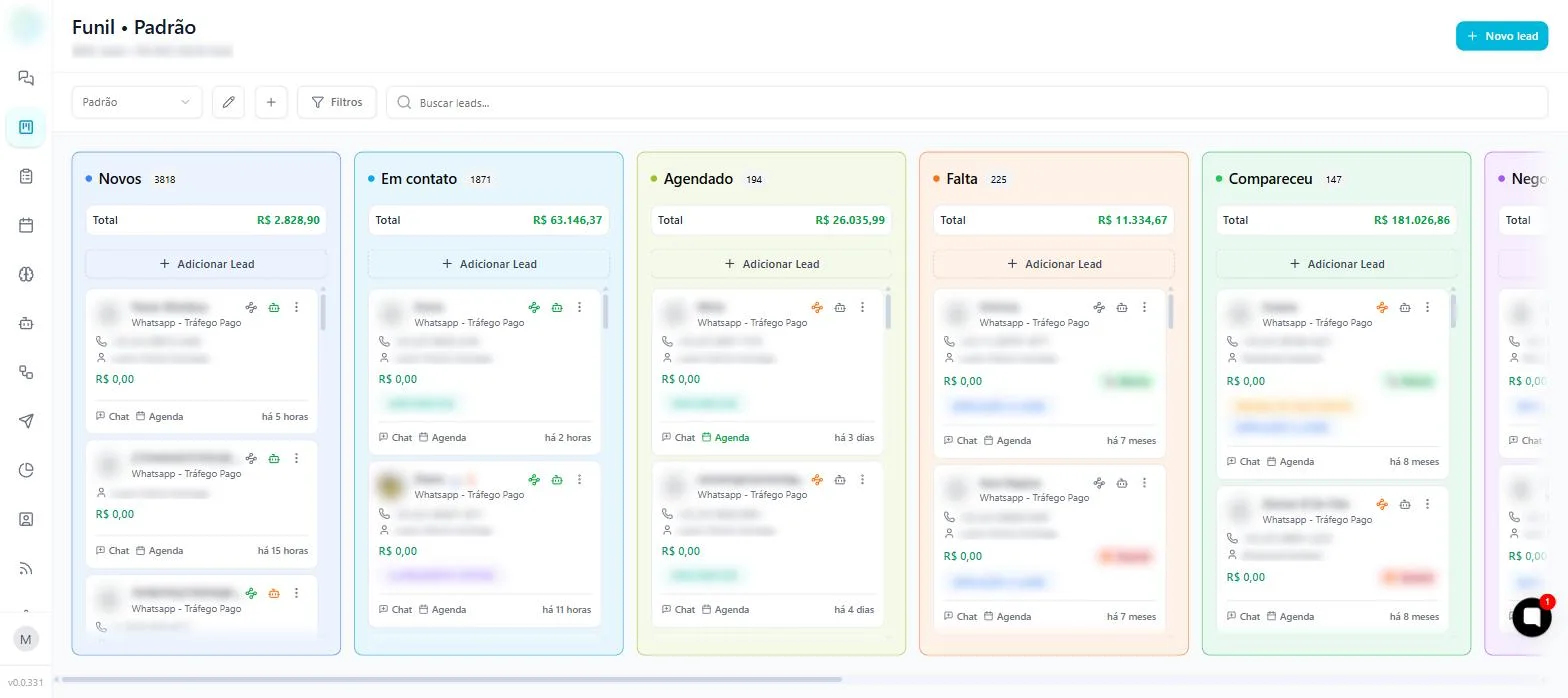Click workflow icon on 'há 2 horas' card
The height and width of the screenshot is (698, 1568).
[x=534, y=307]
